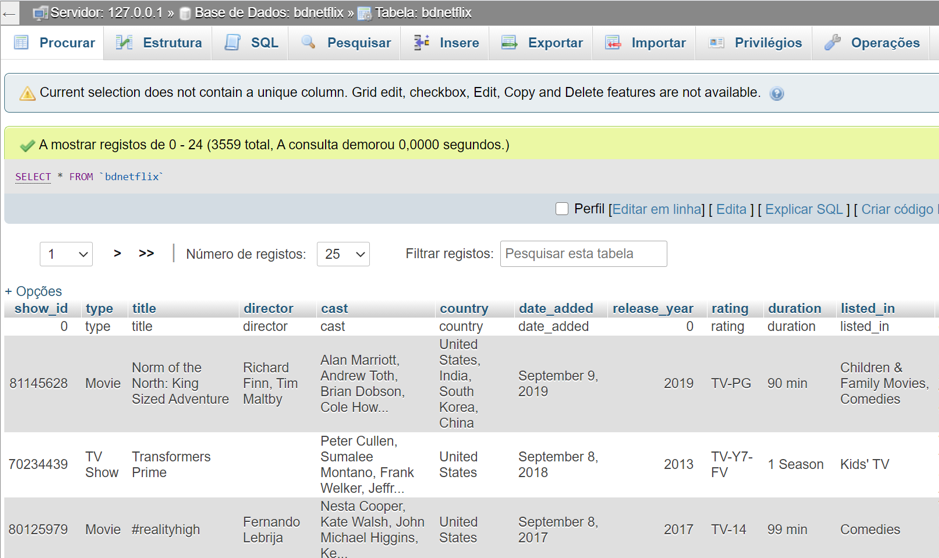The image size is (939, 558).
Task: Click the Privilégios tab icon
Action: [x=717, y=43]
